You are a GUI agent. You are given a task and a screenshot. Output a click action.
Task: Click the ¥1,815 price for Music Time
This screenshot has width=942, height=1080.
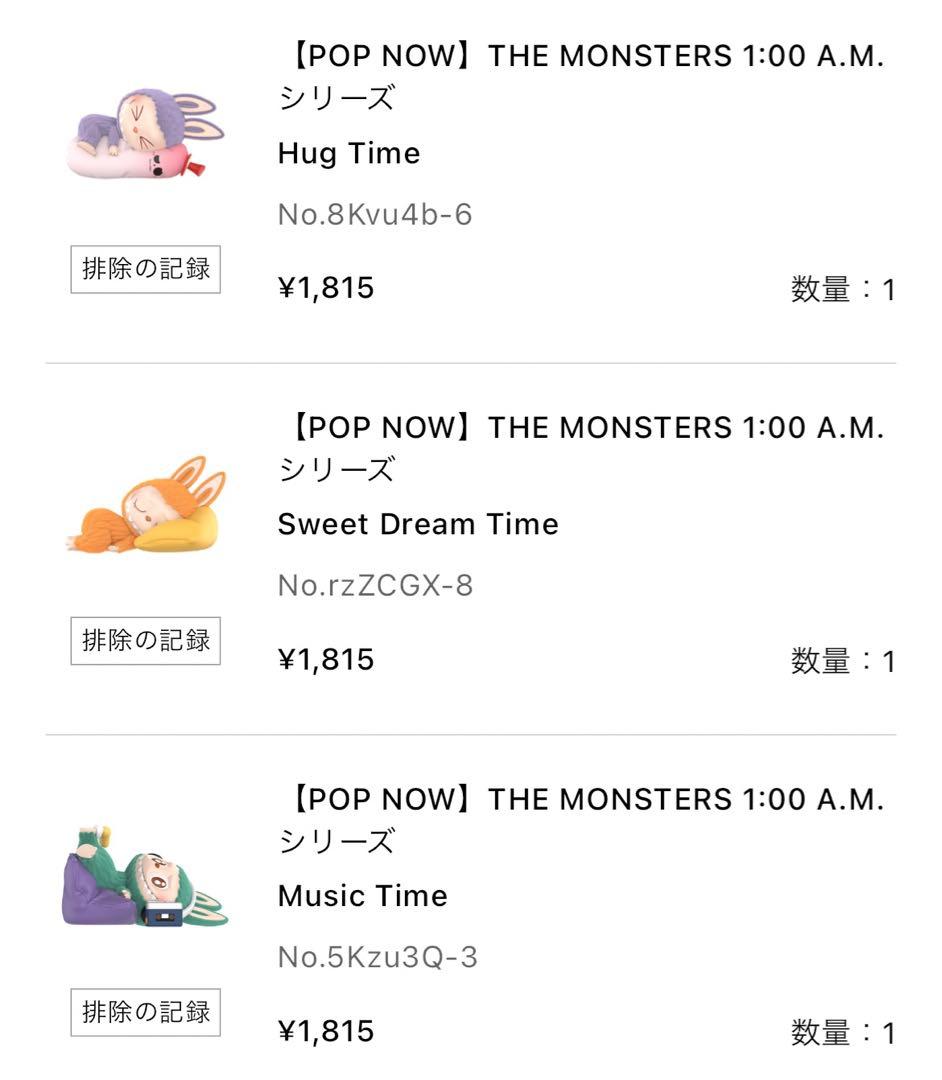tap(326, 1031)
